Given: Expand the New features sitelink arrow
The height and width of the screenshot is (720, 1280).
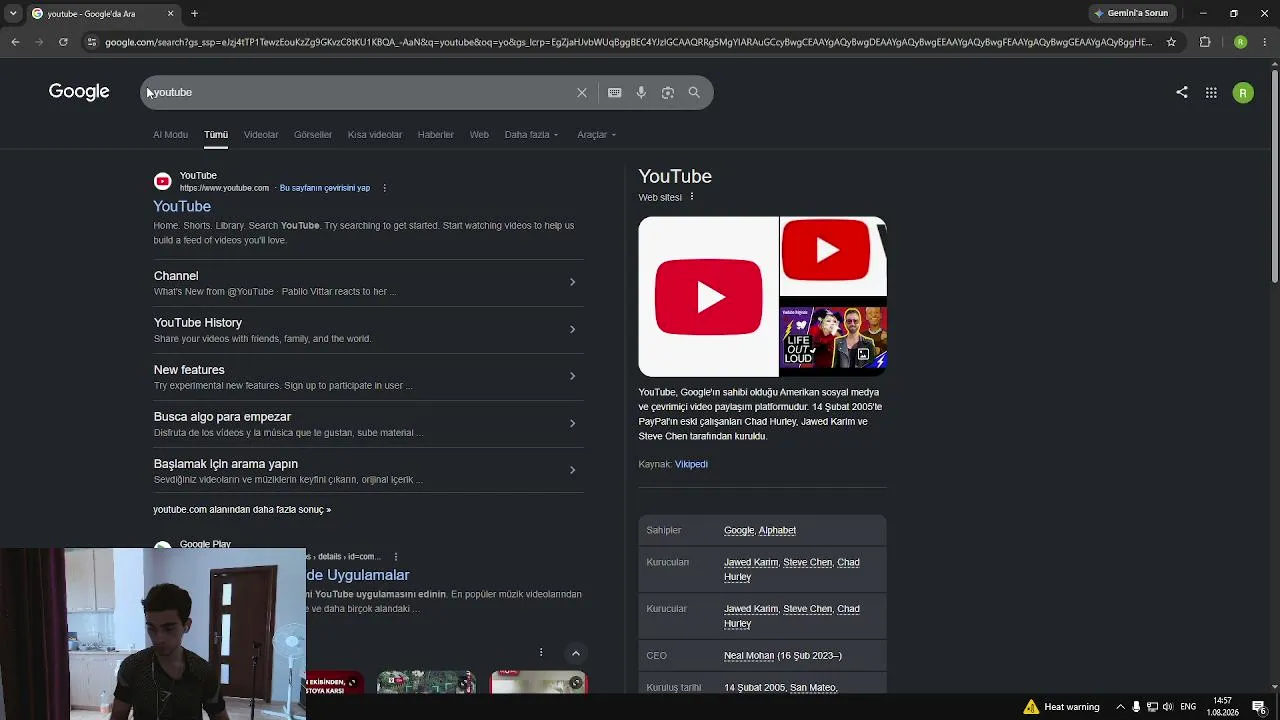Looking at the screenshot, I should 572,376.
